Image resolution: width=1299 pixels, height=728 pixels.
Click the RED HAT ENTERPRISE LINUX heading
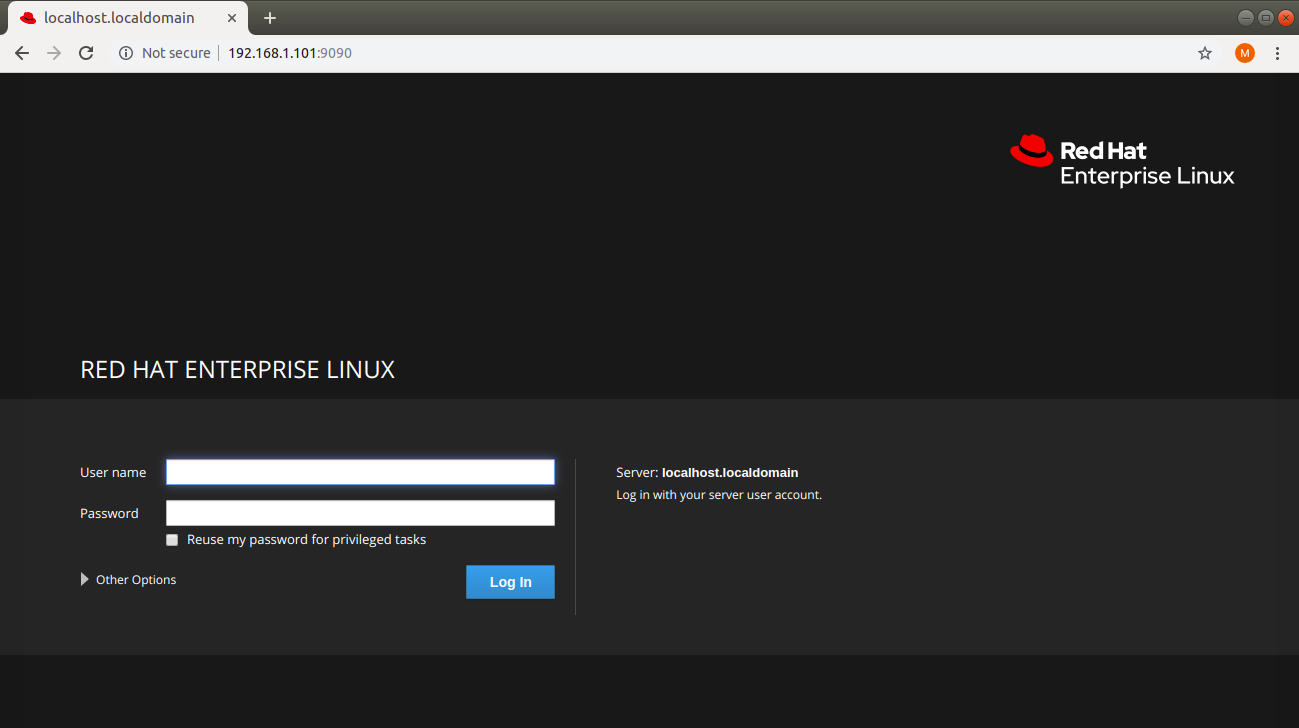coord(238,370)
